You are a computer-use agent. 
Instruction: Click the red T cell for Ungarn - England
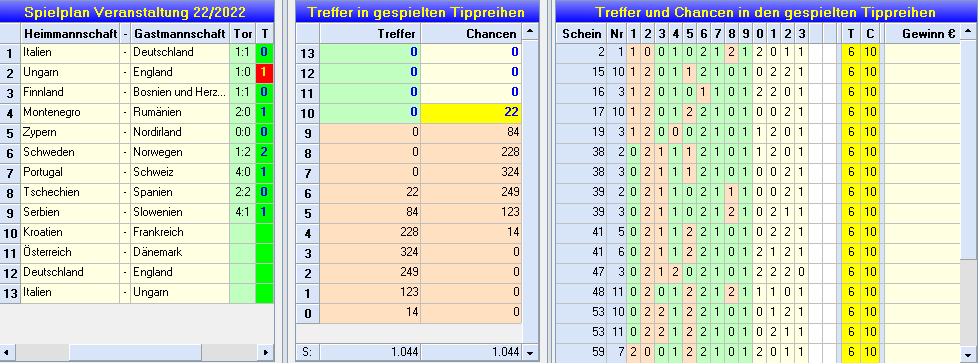(x=264, y=73)
